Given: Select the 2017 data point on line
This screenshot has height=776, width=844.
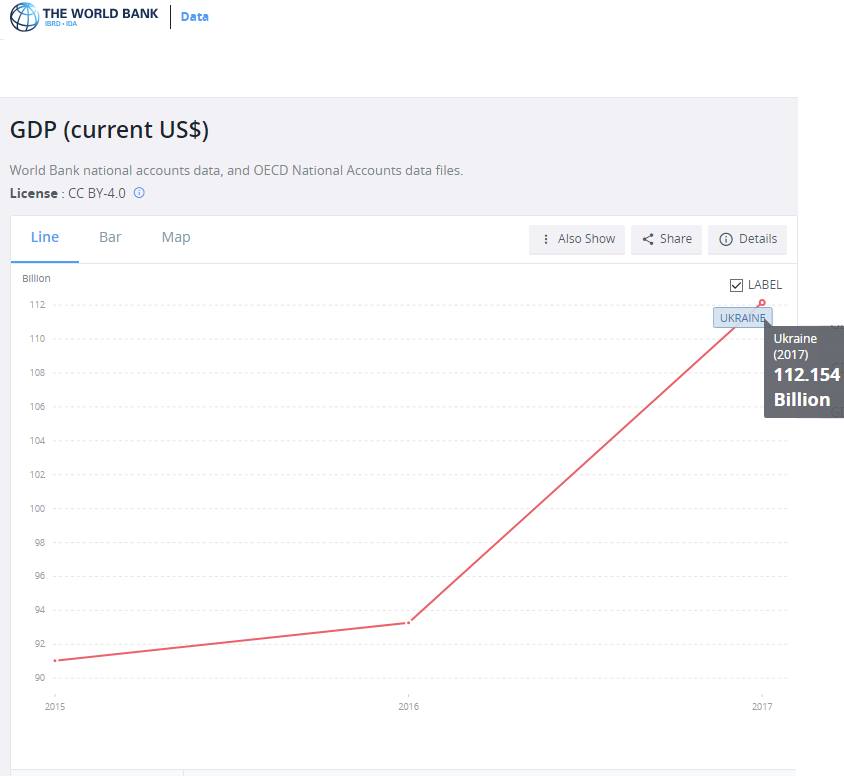Looking at the screenshot, I should [x=762, y=303].
